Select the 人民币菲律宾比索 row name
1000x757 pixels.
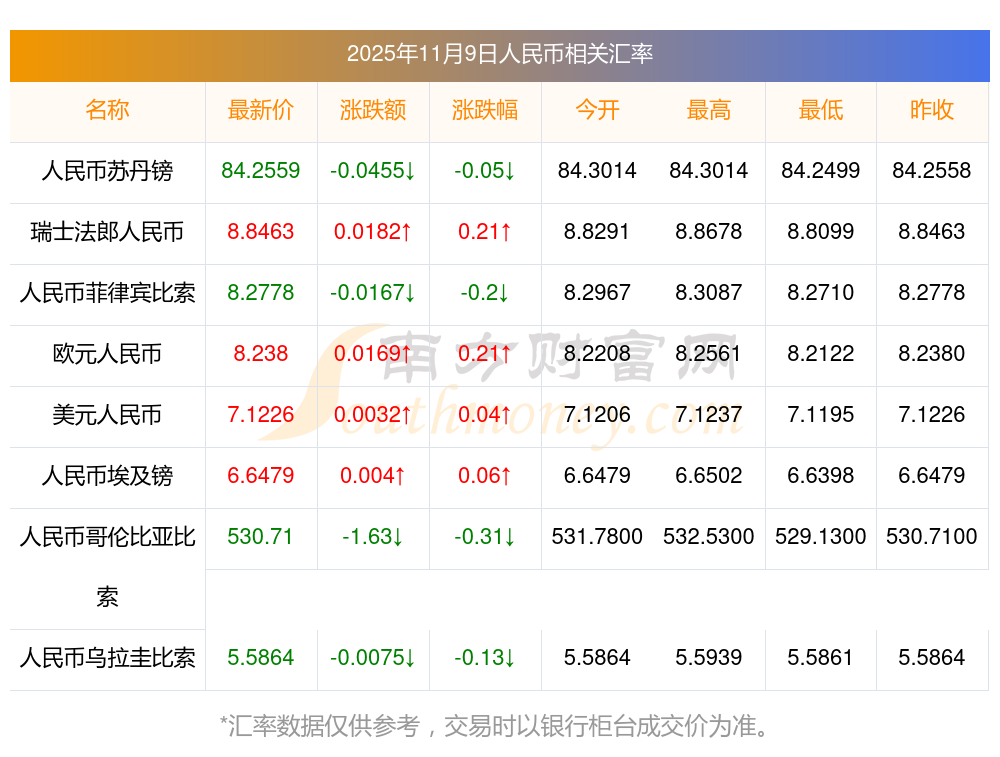(107, 293)
